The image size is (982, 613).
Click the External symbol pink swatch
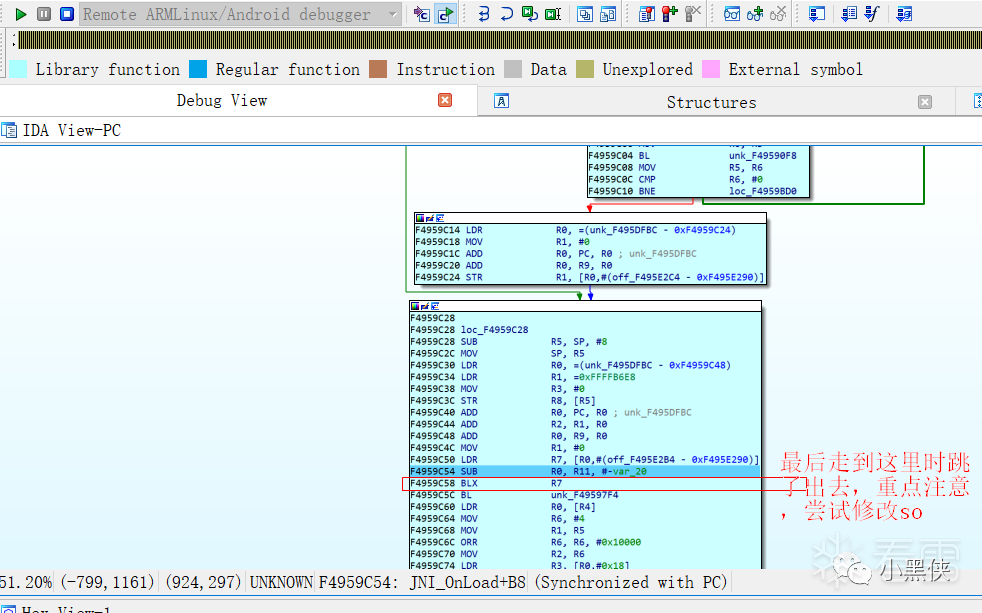711,69
